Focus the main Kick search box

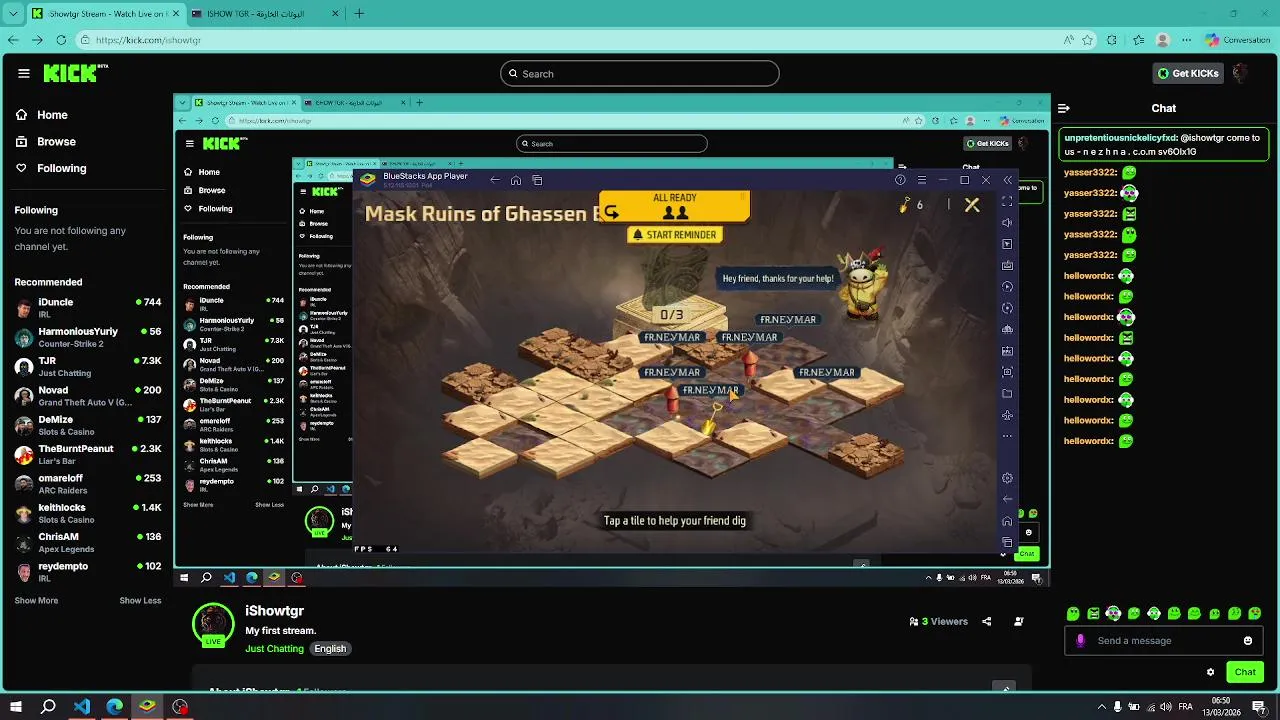640,73
